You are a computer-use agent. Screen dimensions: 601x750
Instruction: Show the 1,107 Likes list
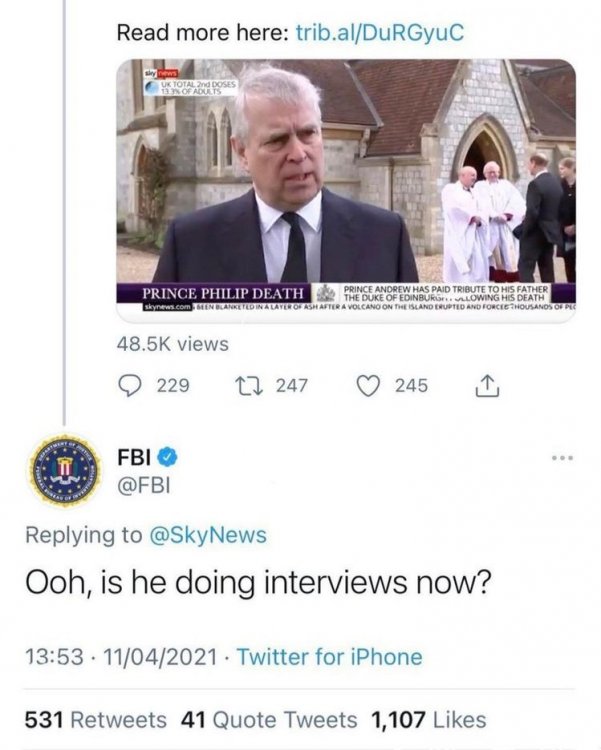(428, 719)
